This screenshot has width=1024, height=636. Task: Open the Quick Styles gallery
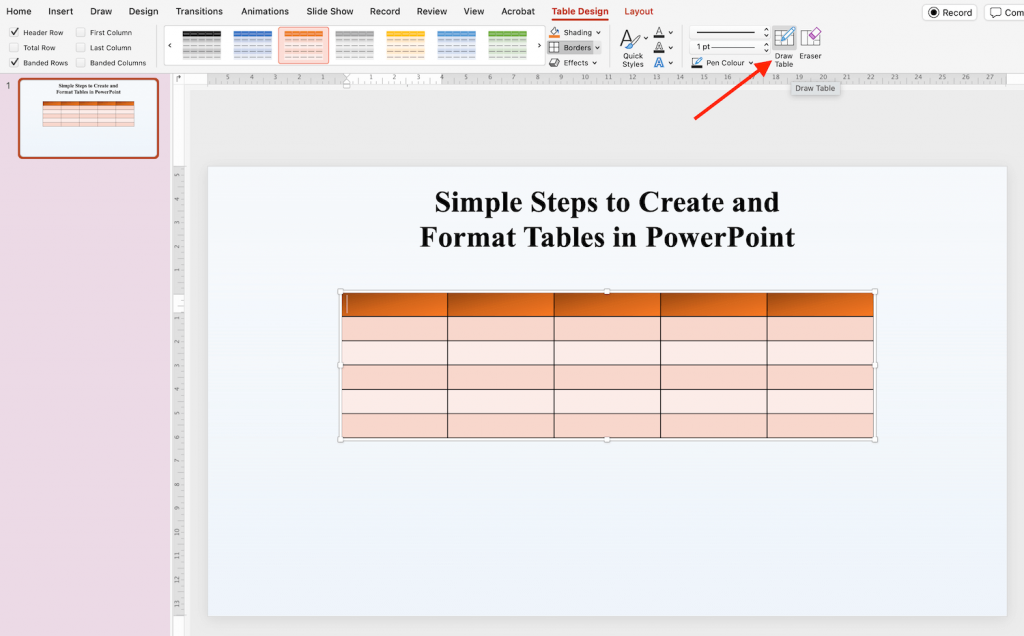tap(632, 48)
